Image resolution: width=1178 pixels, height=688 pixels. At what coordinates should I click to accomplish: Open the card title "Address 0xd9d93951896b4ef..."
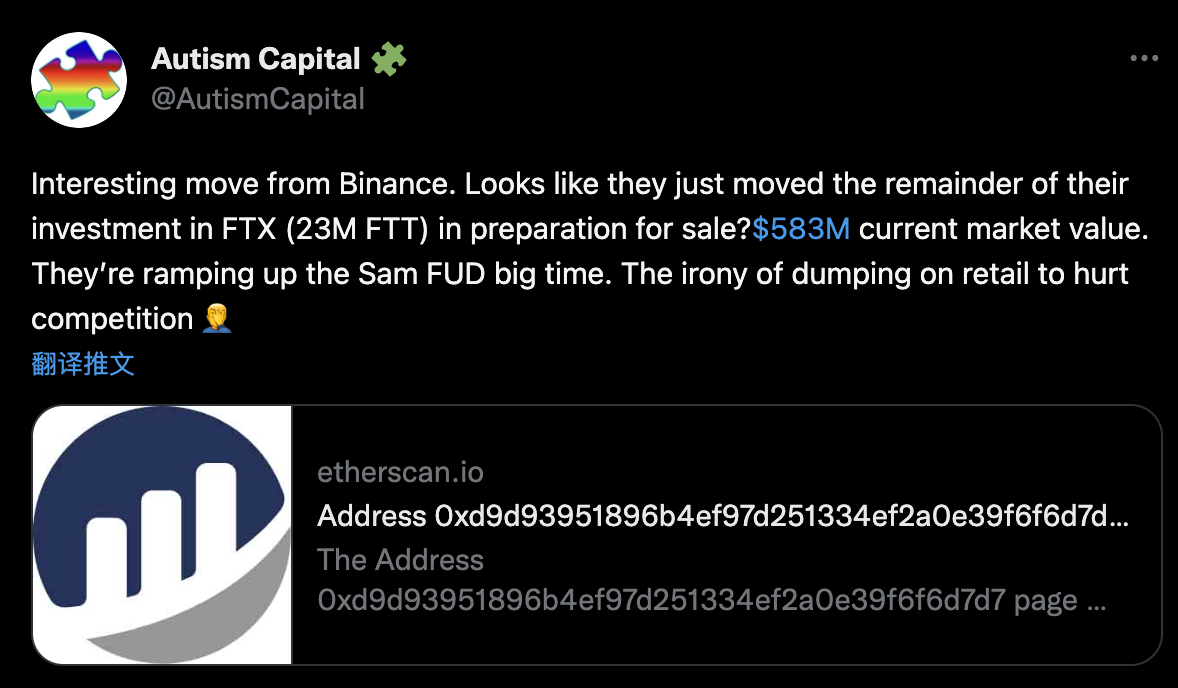[723, 516]
